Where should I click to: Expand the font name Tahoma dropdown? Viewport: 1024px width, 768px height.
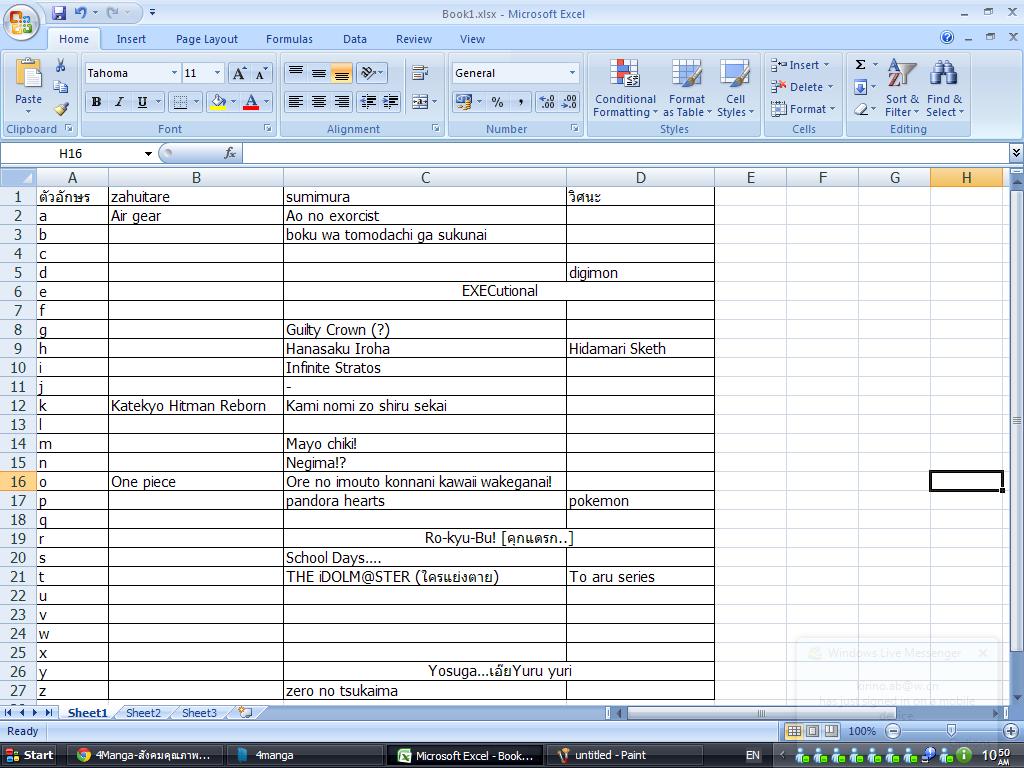174,73
